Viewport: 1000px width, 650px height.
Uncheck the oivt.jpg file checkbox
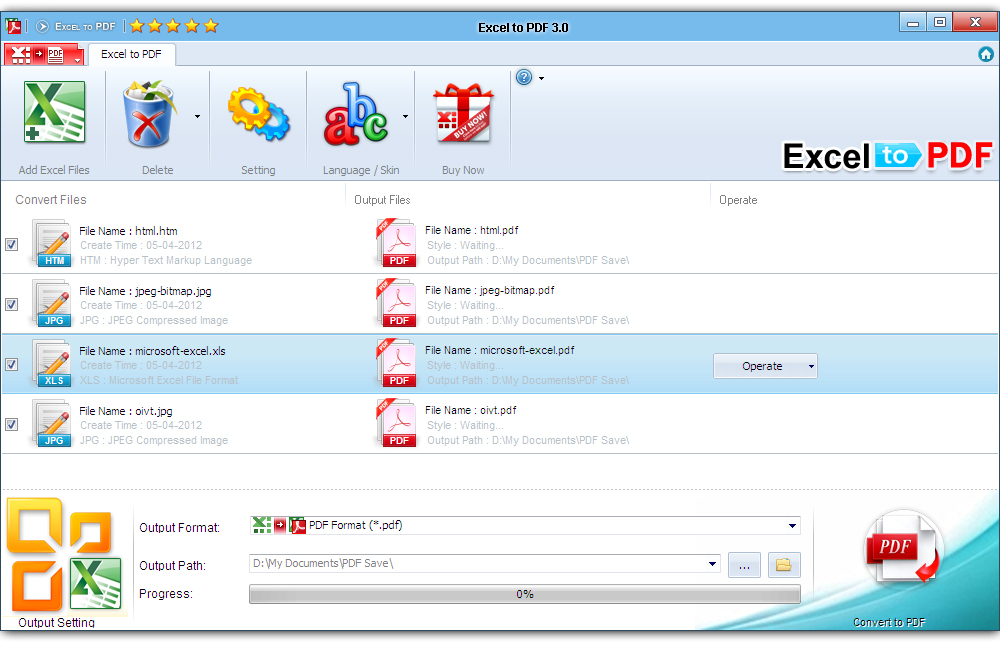pos(11,424)
